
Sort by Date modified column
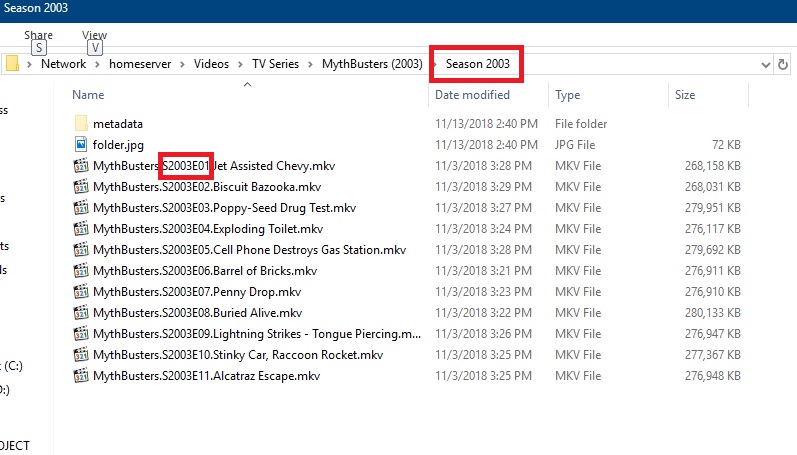tap(472, 95)
